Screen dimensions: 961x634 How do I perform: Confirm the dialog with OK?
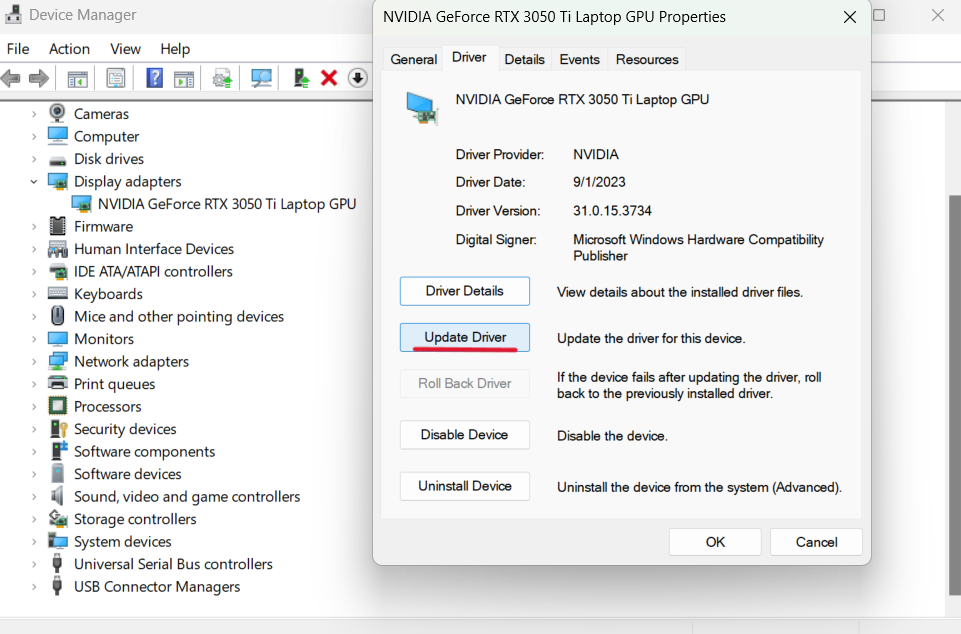point(715,542)
